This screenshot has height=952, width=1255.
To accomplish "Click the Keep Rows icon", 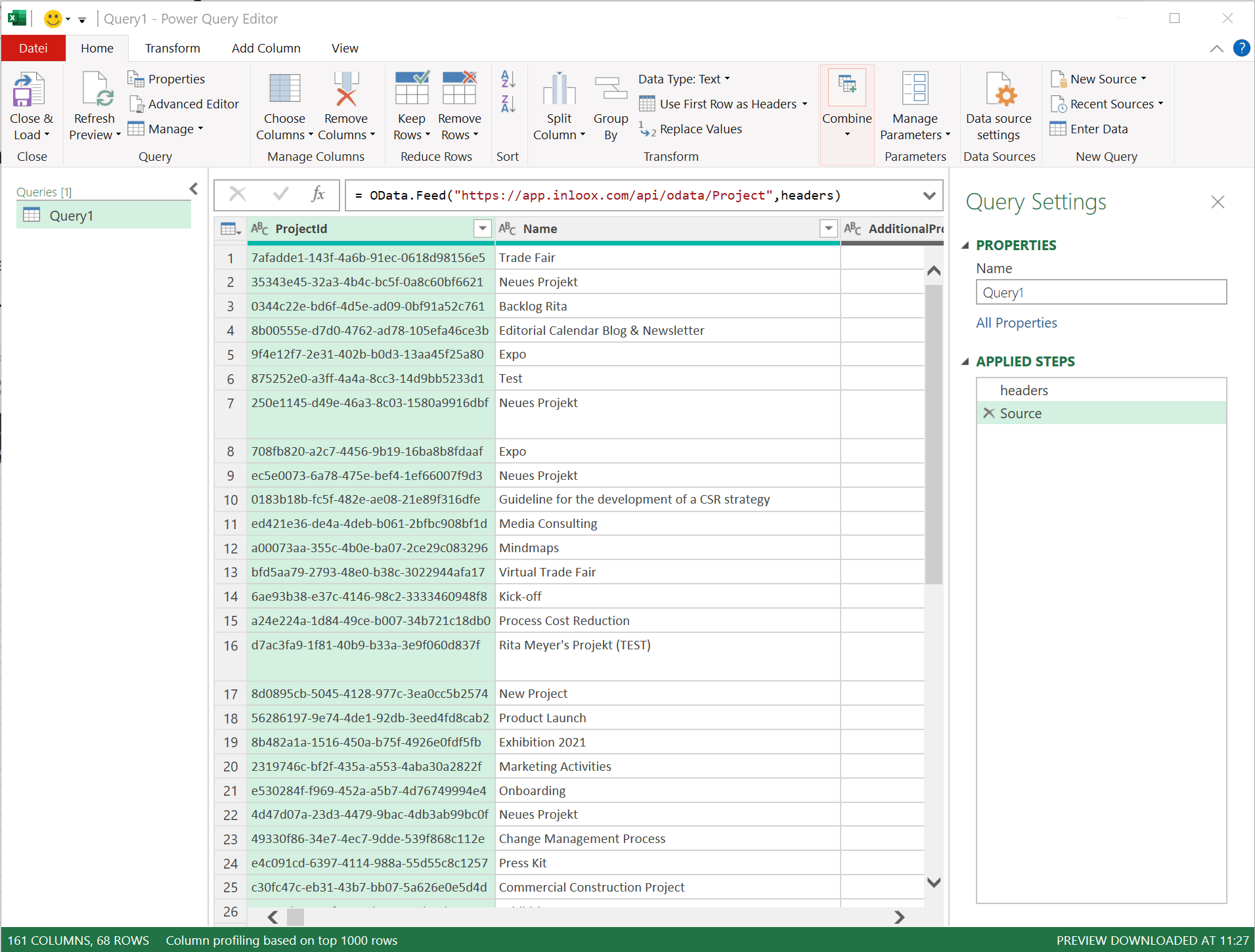I will click(x=412, y=88).
